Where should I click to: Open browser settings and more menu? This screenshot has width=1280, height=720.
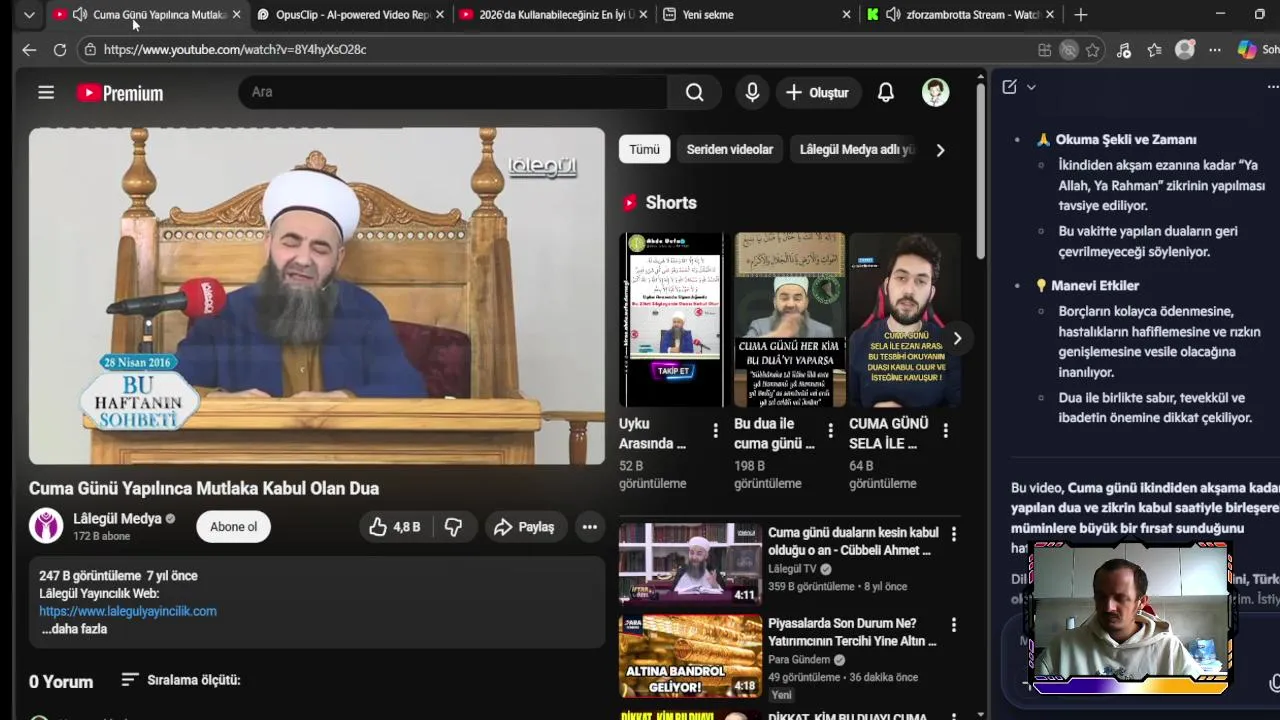[x=1215, y=50]
